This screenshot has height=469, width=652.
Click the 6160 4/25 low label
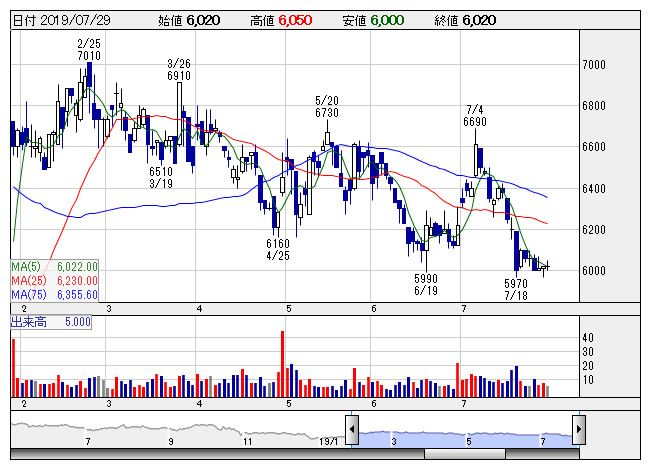278,249
